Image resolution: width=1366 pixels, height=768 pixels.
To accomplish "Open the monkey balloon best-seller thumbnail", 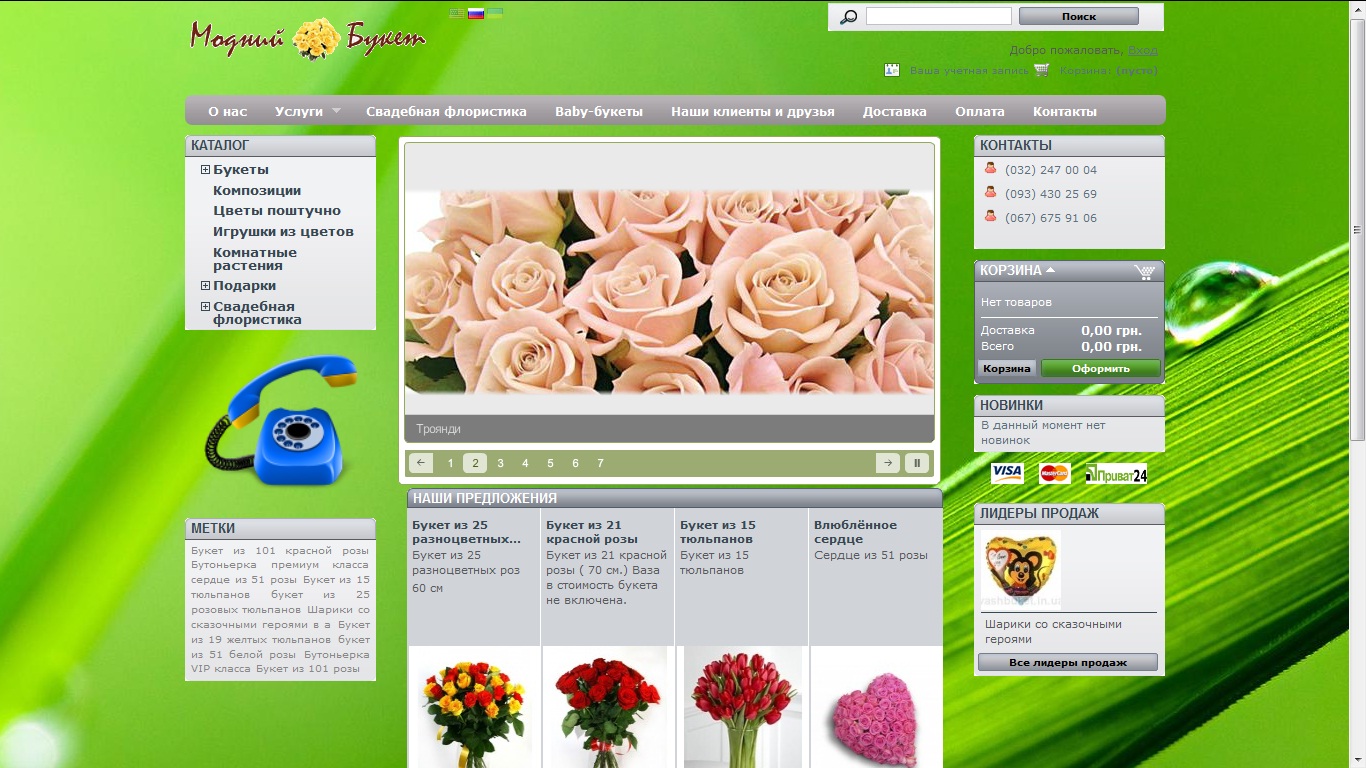I will [x=1020, y=569].
